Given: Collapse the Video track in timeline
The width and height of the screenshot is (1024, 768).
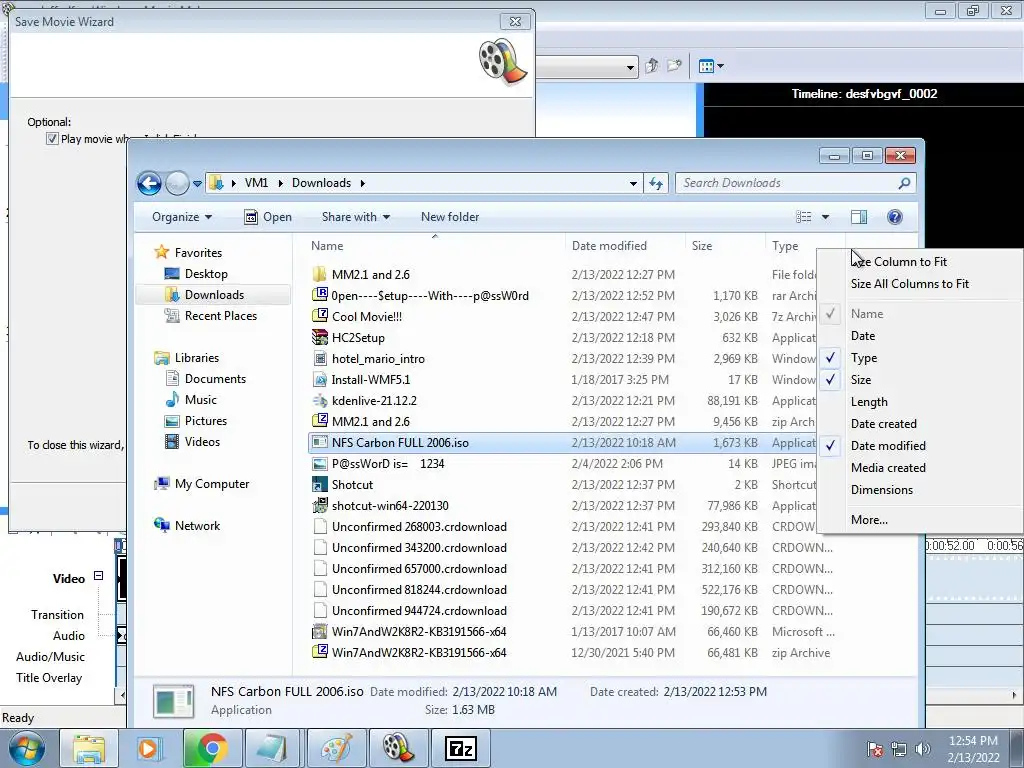Looking at the screenshot, I should 98,576.
